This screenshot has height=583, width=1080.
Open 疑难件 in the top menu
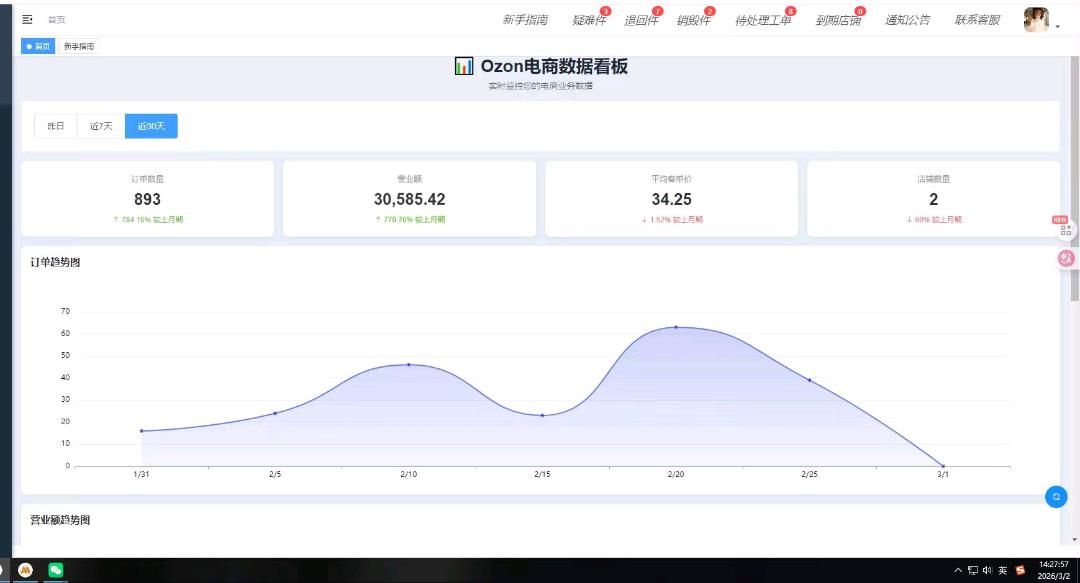click(x=589, y=20)
